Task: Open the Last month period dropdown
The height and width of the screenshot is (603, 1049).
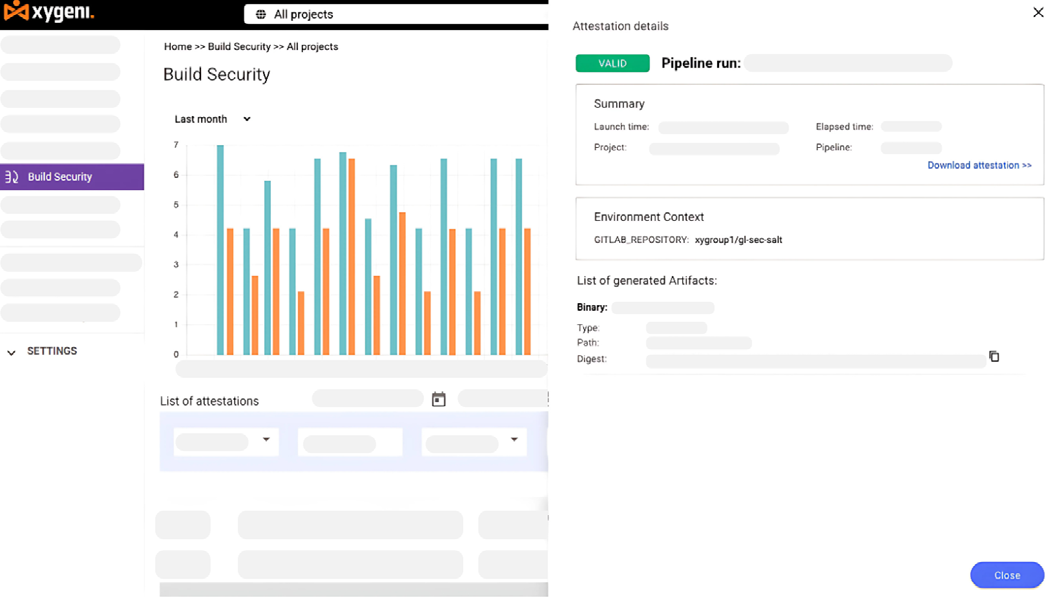Action: point(212,119)
